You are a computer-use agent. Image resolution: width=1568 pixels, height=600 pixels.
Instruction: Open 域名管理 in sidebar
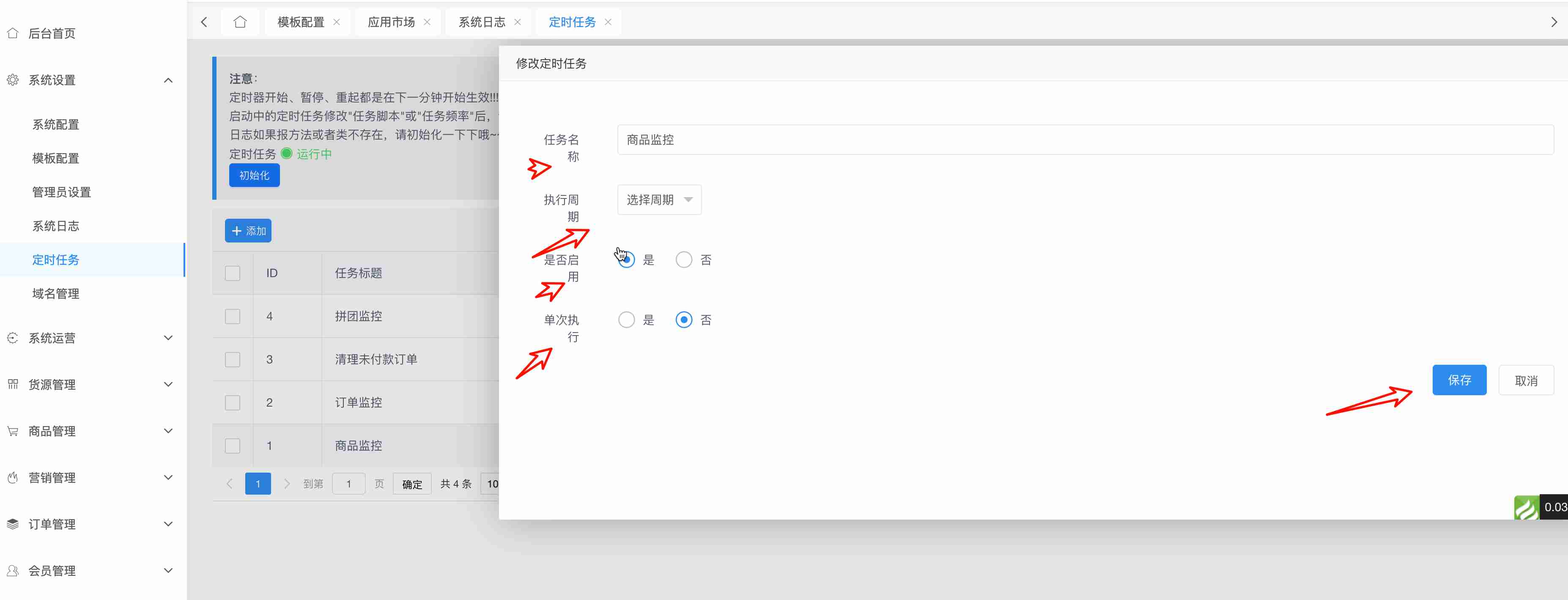point(56,294)
